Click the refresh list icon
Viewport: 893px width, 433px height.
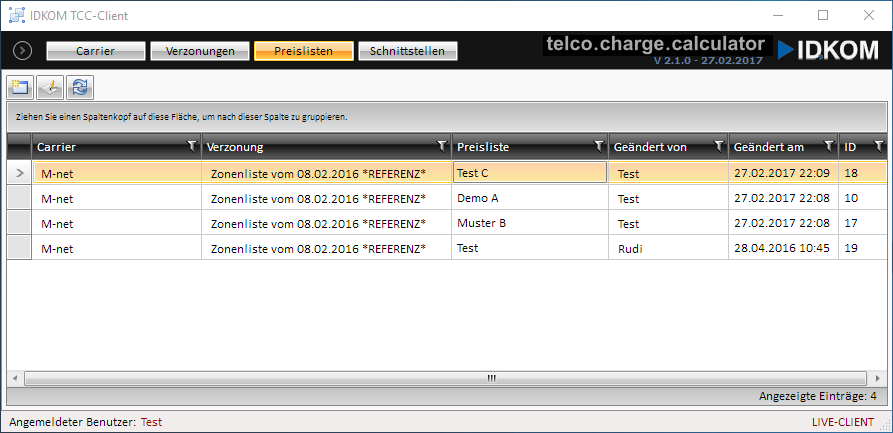80,87
